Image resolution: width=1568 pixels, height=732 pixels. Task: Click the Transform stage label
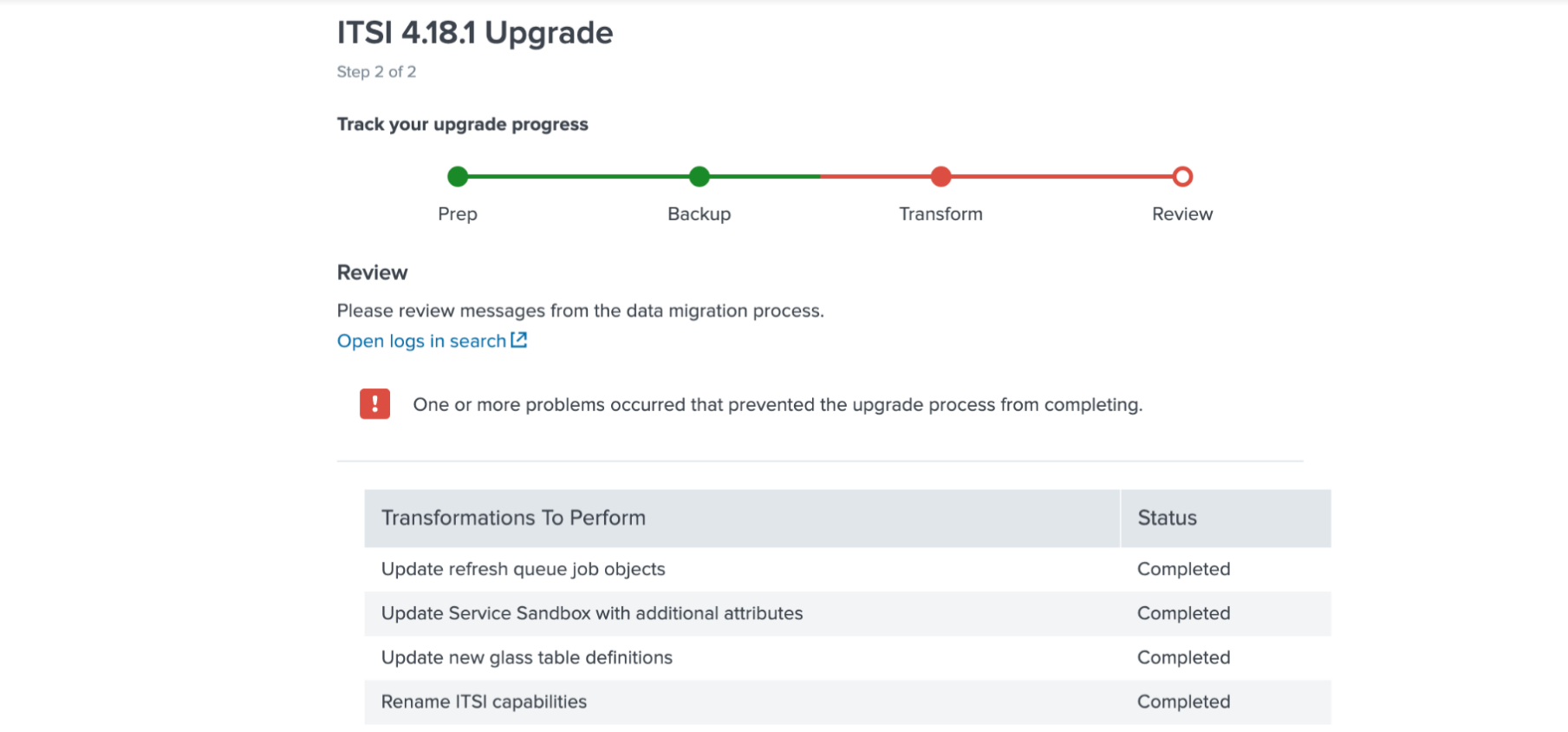[940, 213]
